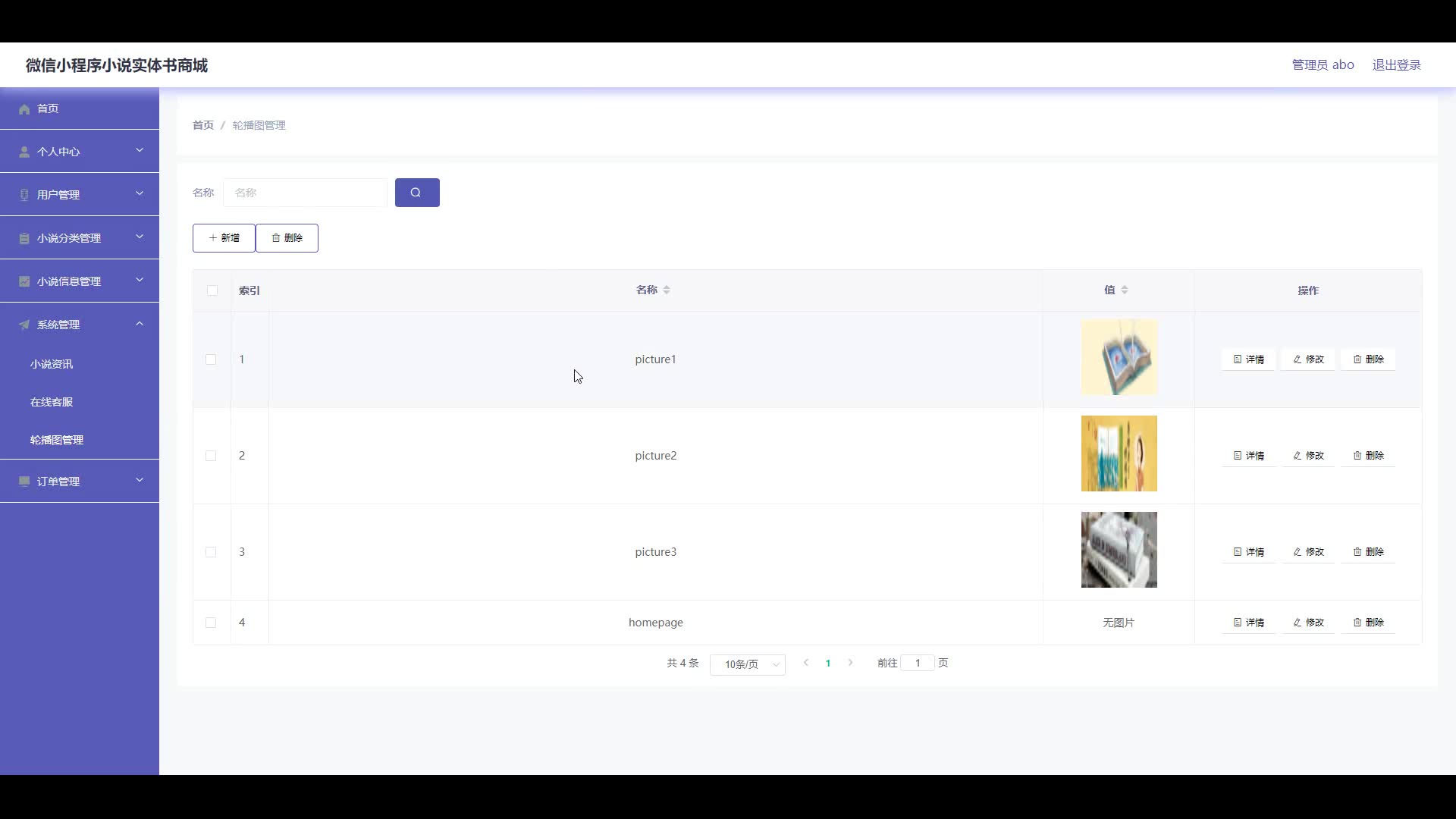
Task: Sort 名称 column using sort arrows
Action: point(667,290)
